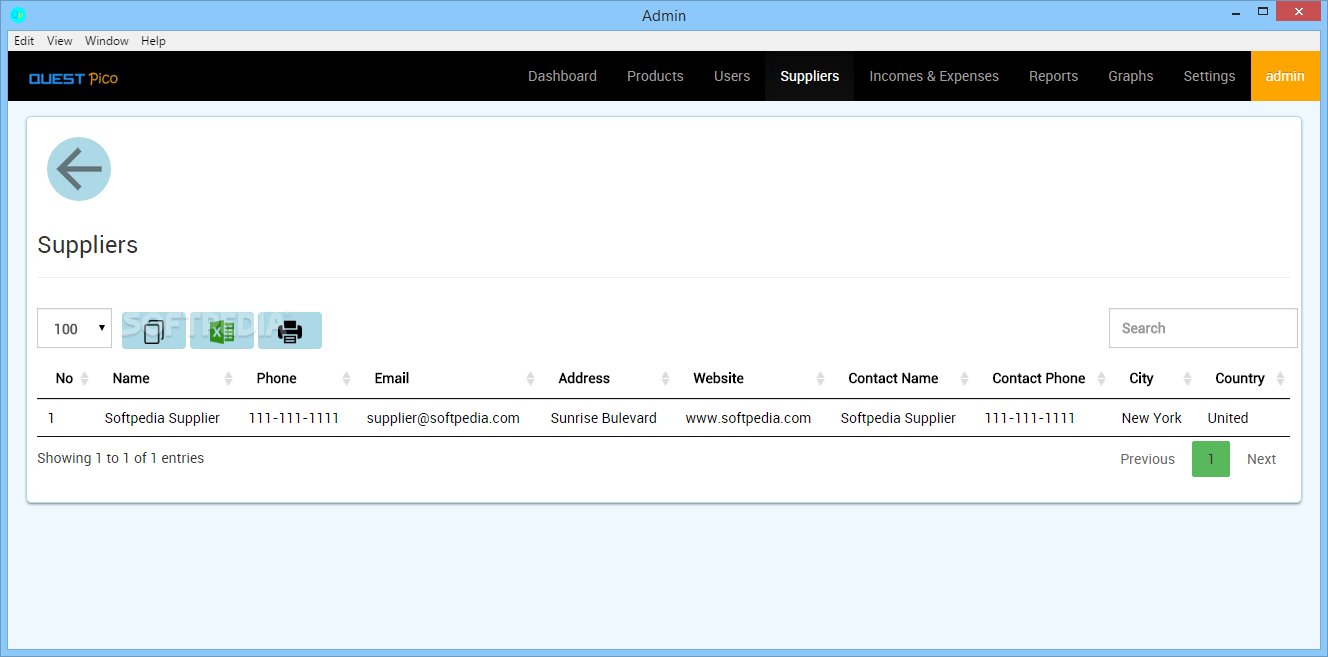Click the email supplier@softpedia.com cell
Viewport: 1328px width, 657px height.
443,418
